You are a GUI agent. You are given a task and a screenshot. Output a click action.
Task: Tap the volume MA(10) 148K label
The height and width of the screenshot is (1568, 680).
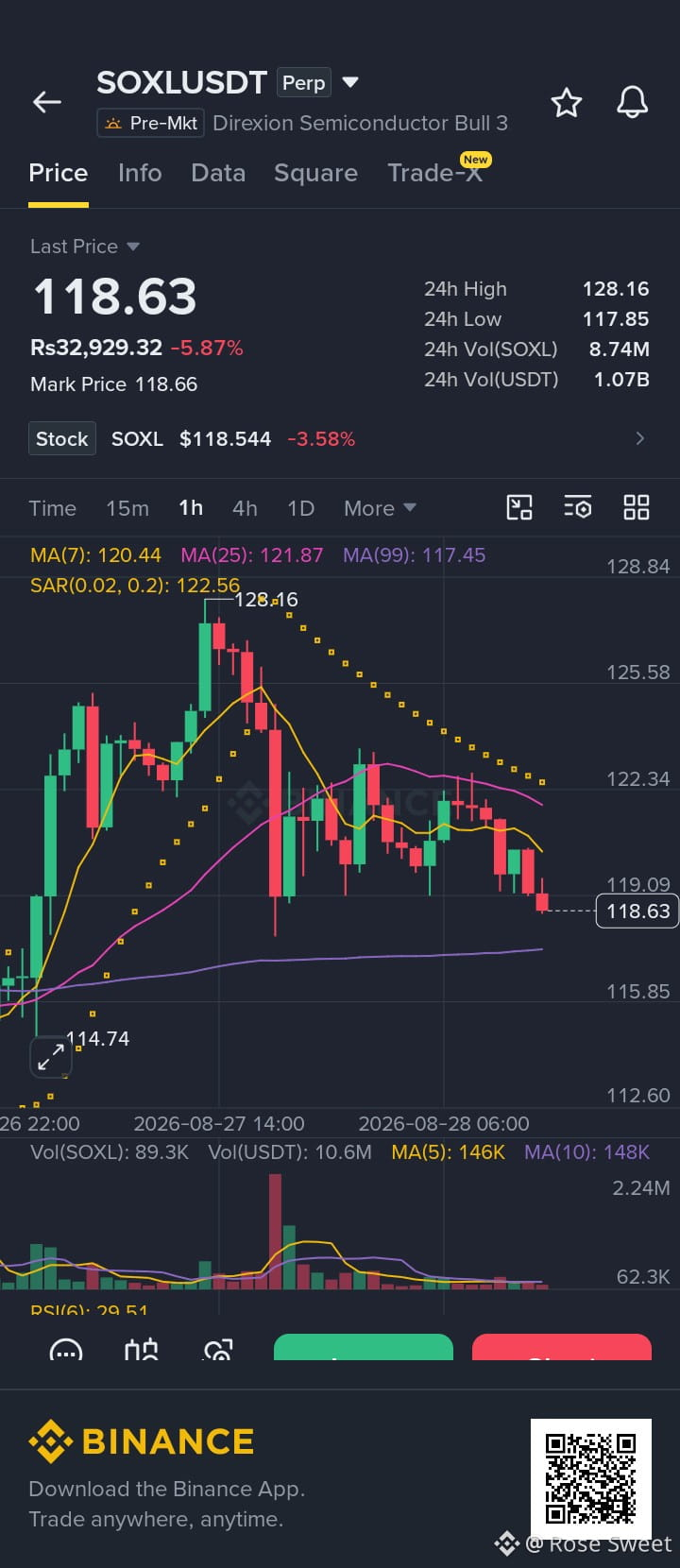tap(586, 1151)
